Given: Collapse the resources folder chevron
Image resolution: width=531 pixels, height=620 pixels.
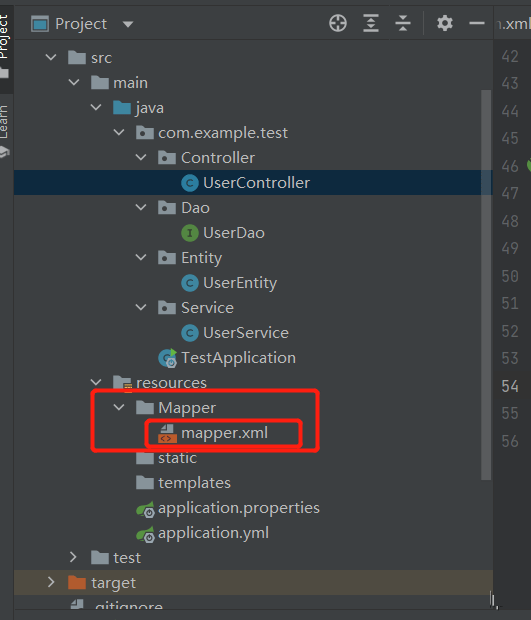Looking at the screenshot, I should (x=96, y=382).
